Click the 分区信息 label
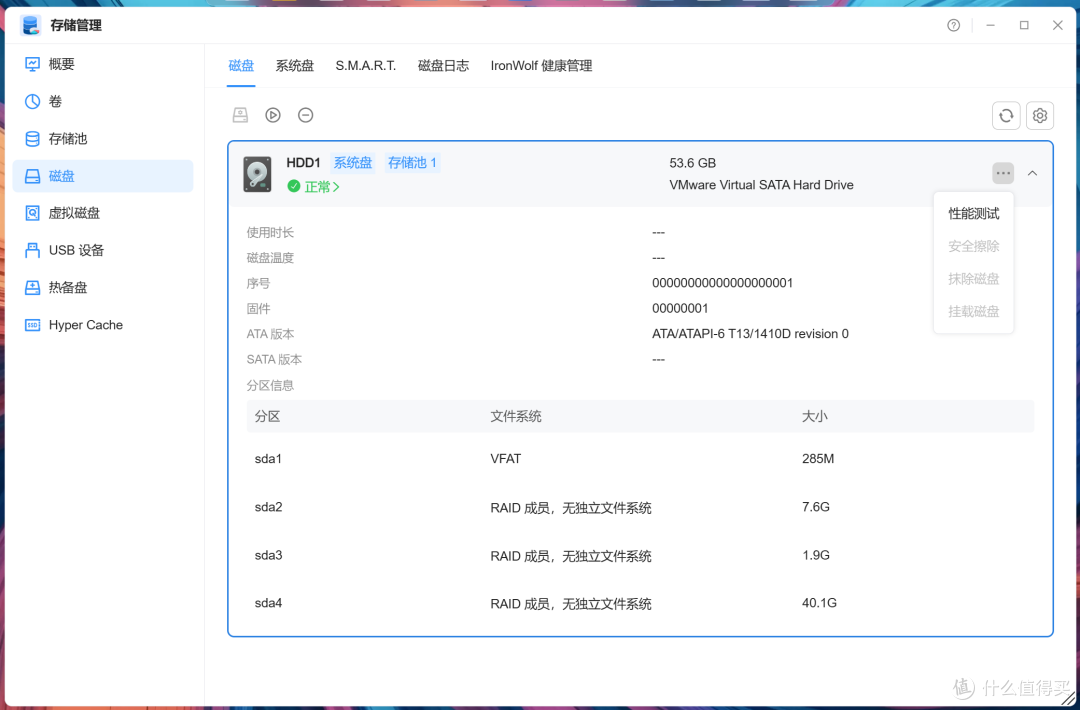 click(270, 386)
